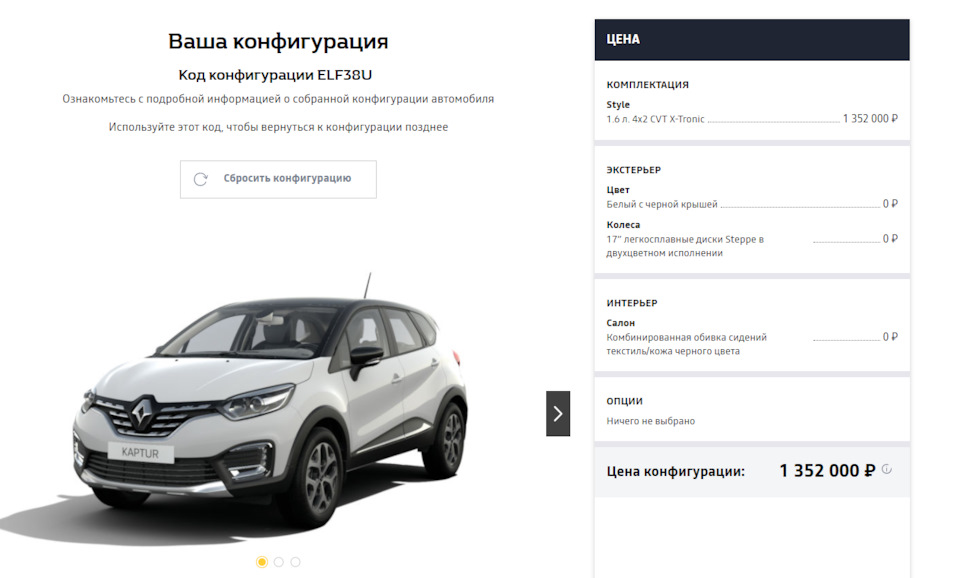This screenshot has width=960, height=578.
Task: Click the configuration code ELF38U
Action: 344,75
